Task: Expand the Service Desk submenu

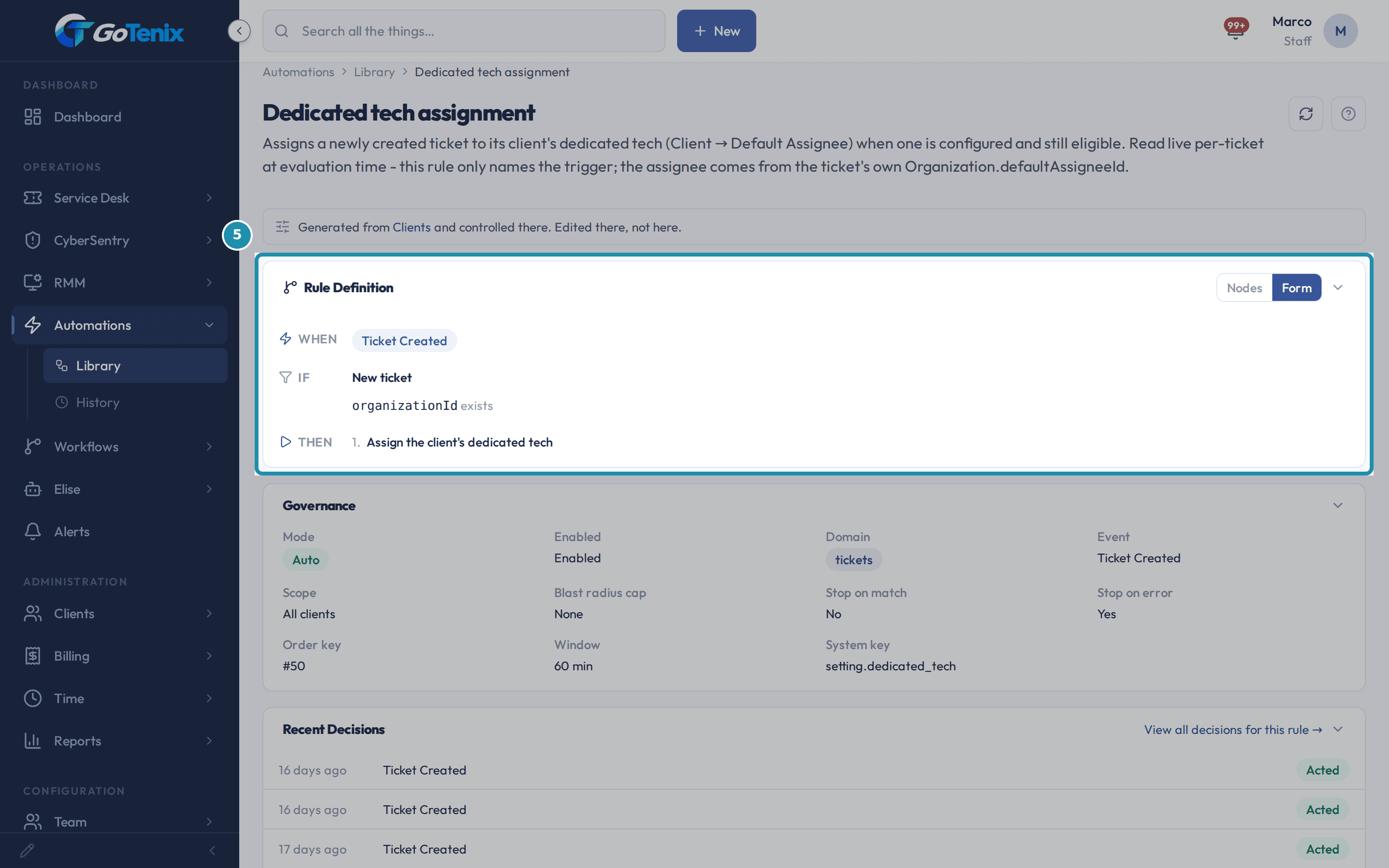Action: point(209,198)
